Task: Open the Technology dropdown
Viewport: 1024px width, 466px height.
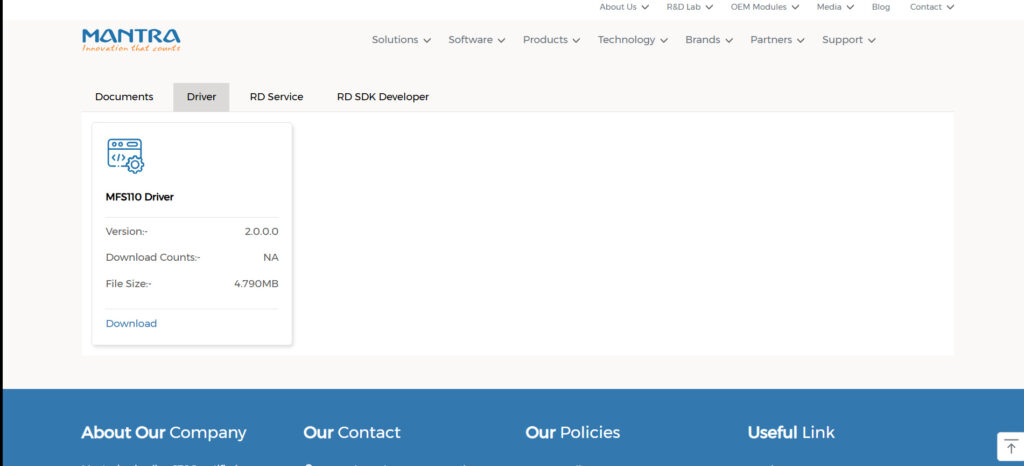Action: coord(633,40)
